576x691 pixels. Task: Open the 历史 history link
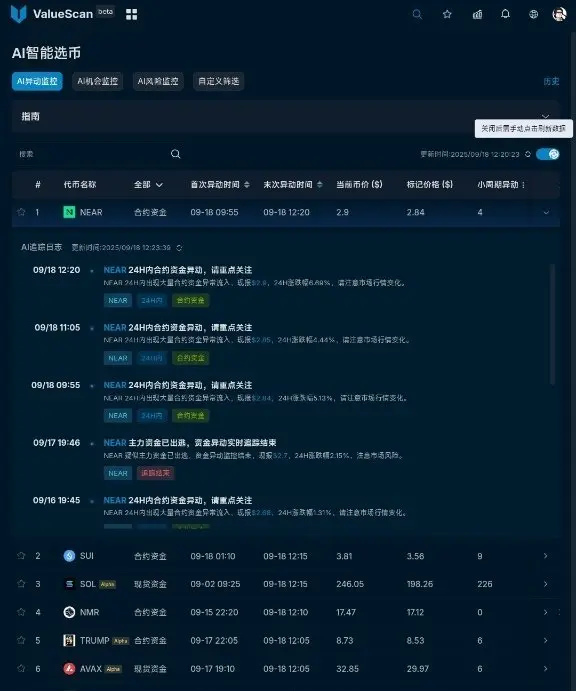pos(551,82)
